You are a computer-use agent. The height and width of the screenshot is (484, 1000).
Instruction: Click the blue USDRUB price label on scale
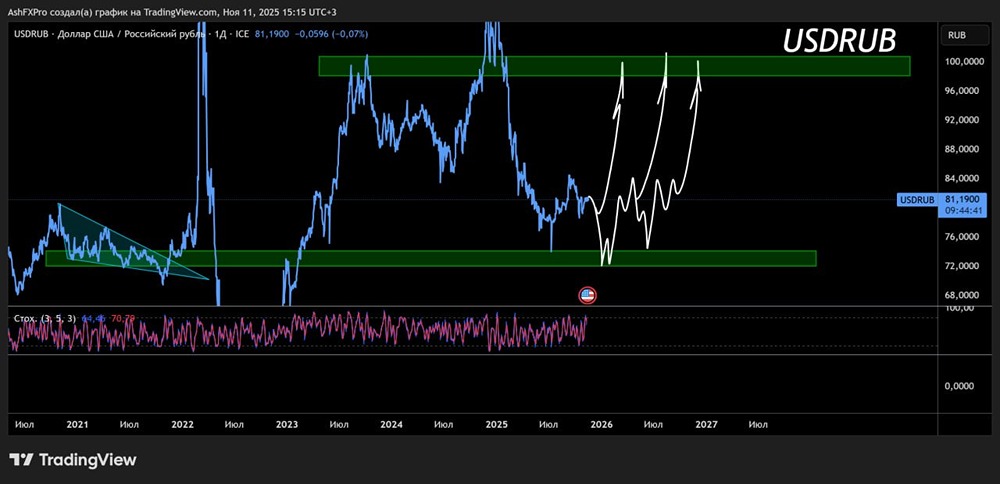[x=917, y=200]
